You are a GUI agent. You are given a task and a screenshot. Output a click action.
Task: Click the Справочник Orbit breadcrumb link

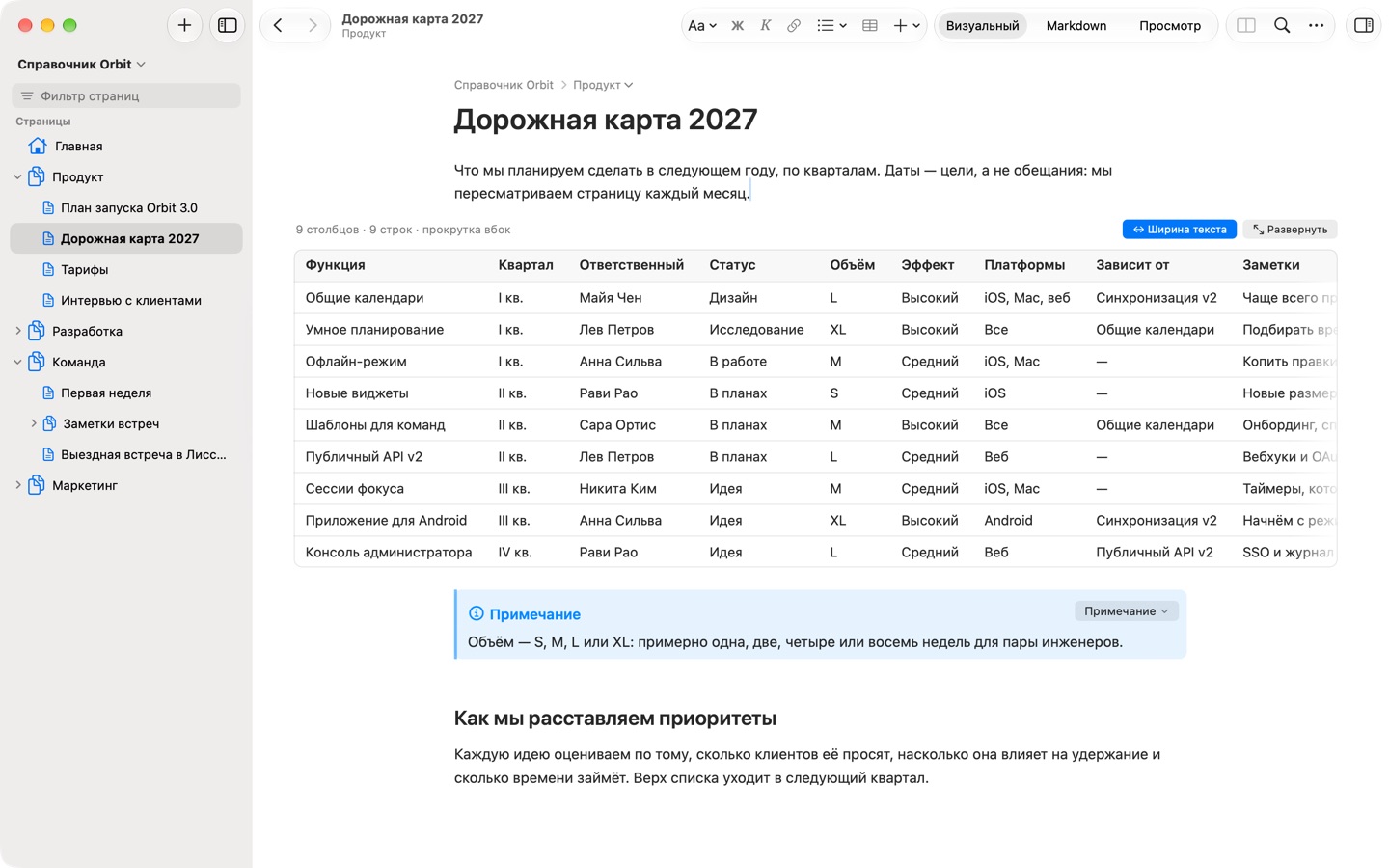[504, 85]
